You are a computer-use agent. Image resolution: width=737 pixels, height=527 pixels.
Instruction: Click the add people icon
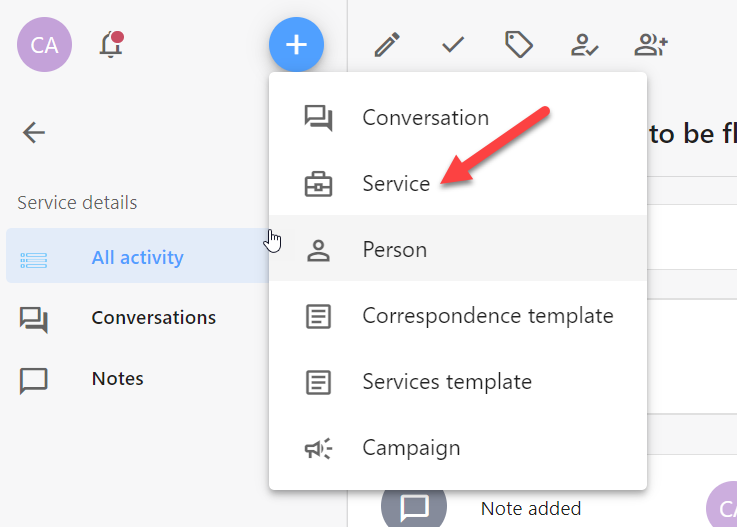(x=651, y=45)
